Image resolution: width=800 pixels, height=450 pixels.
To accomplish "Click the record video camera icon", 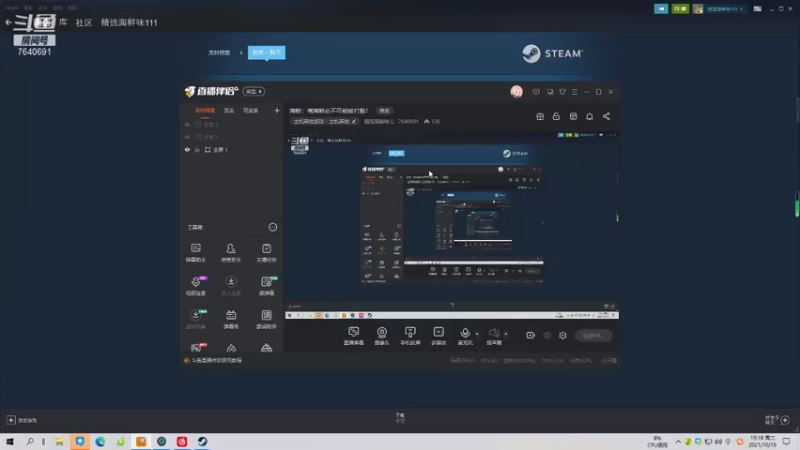I will (531, 335).
